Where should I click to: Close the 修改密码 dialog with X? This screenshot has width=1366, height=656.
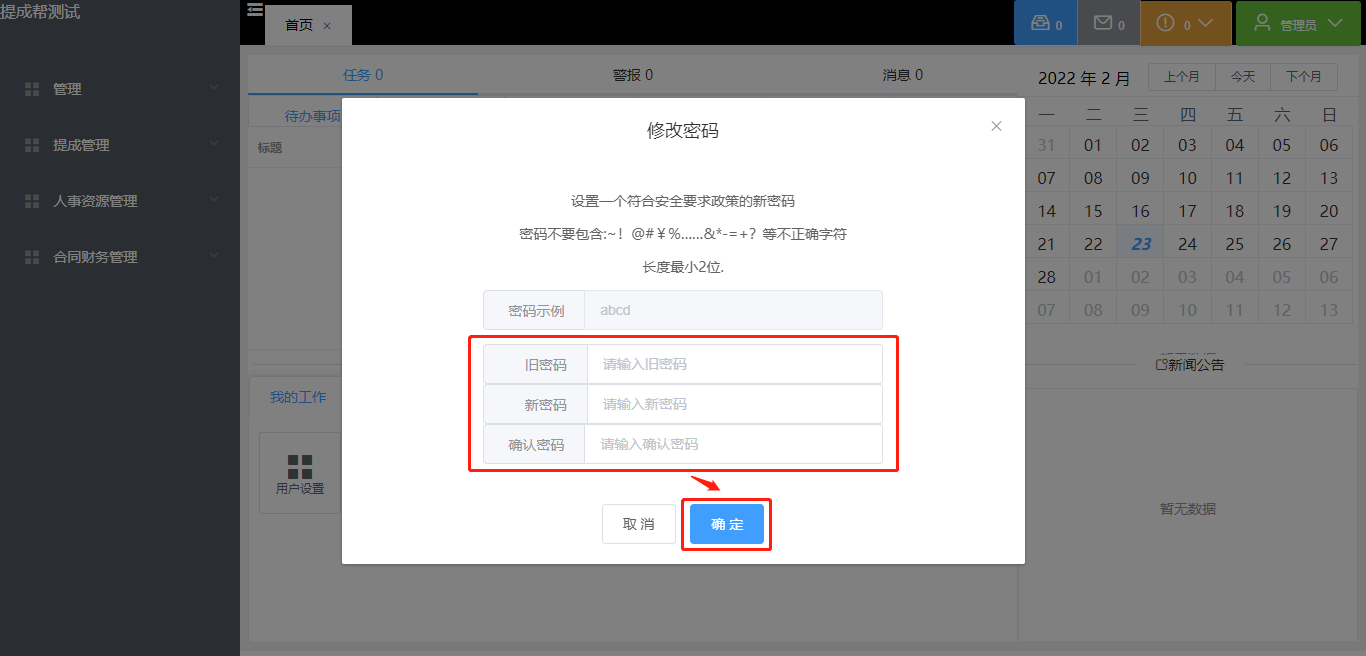point(996,126)
